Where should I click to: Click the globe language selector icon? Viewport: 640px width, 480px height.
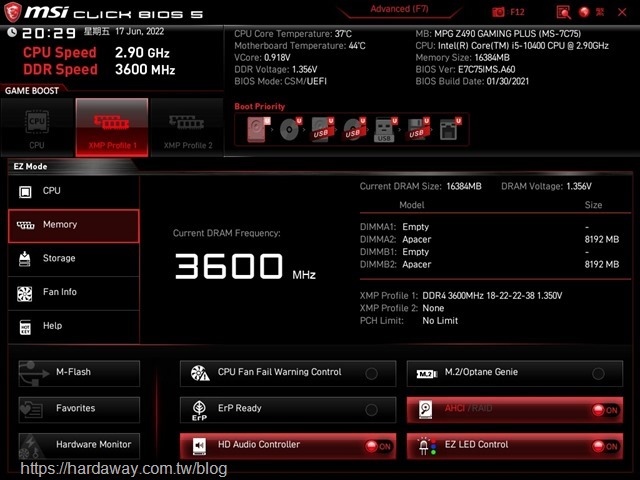pos(584,12)
